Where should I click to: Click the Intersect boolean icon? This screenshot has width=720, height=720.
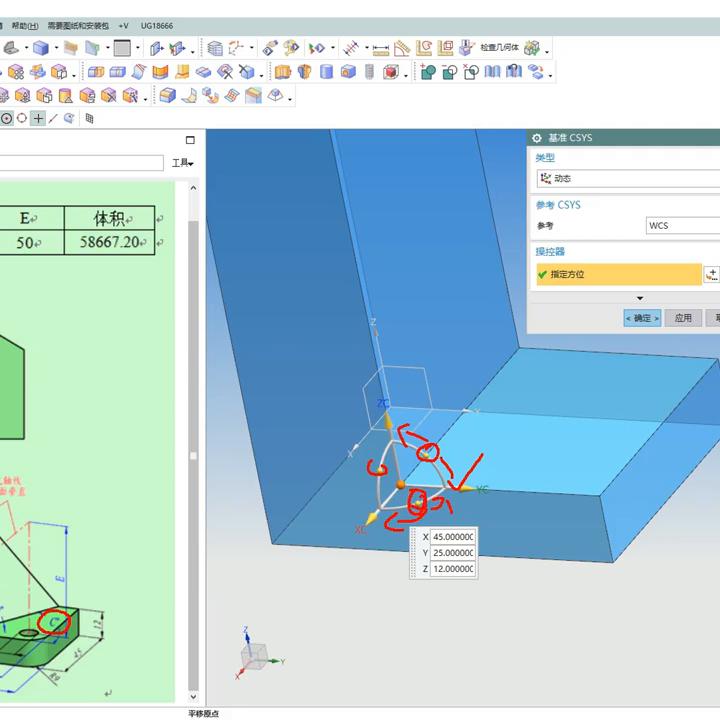coord(471,72)
